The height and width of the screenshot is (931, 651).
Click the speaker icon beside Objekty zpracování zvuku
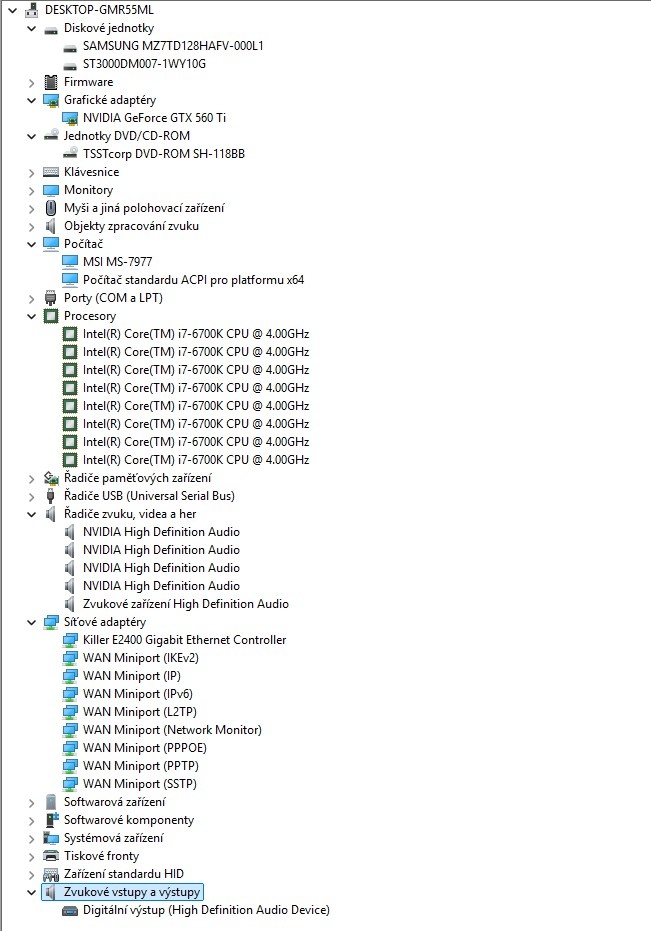[x=51, y=226]
